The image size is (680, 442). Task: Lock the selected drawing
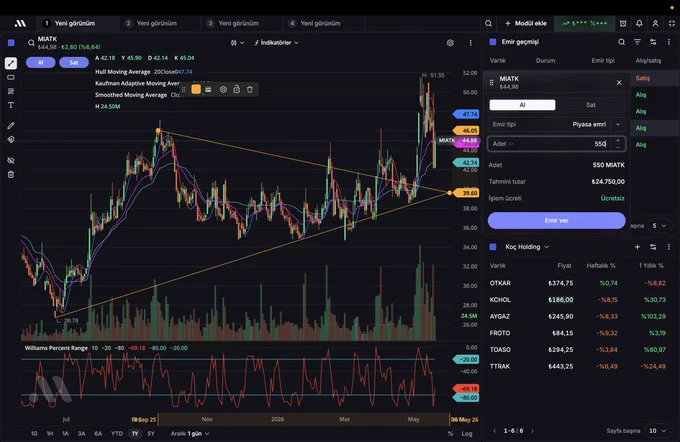(x=236, y=89)
